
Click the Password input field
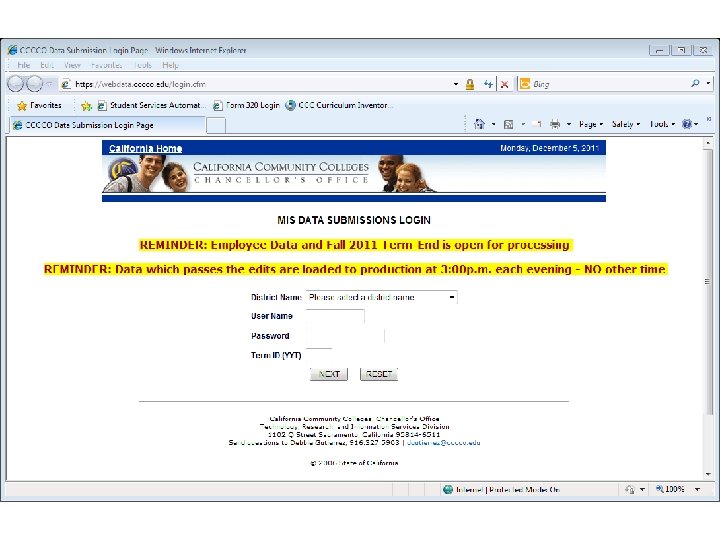click(x=345, y=336)
